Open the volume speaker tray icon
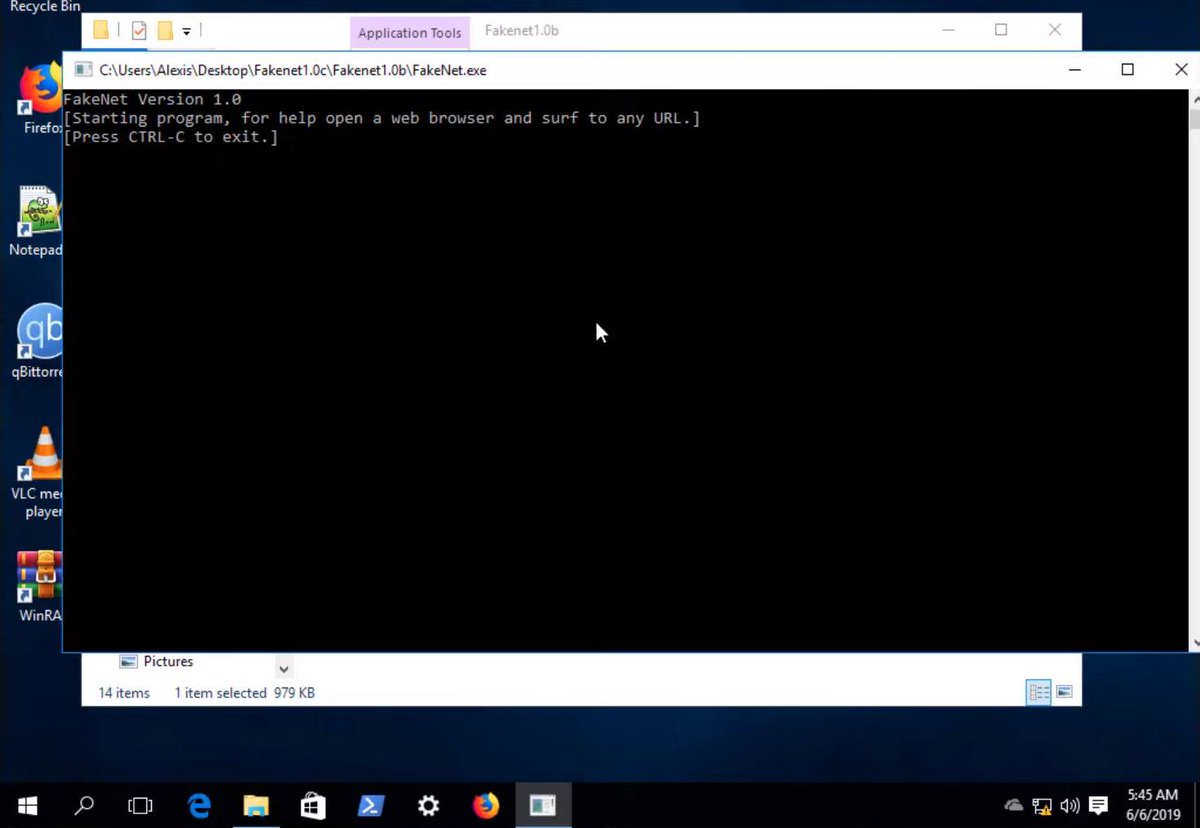This screenshot has height=828, width=1200. pyautogui.click(x=1070, y=805)
